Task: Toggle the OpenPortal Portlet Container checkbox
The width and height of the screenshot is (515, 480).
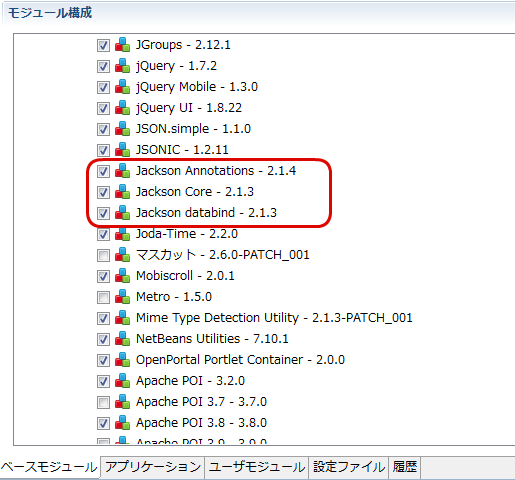Action: tap(103, 361)
